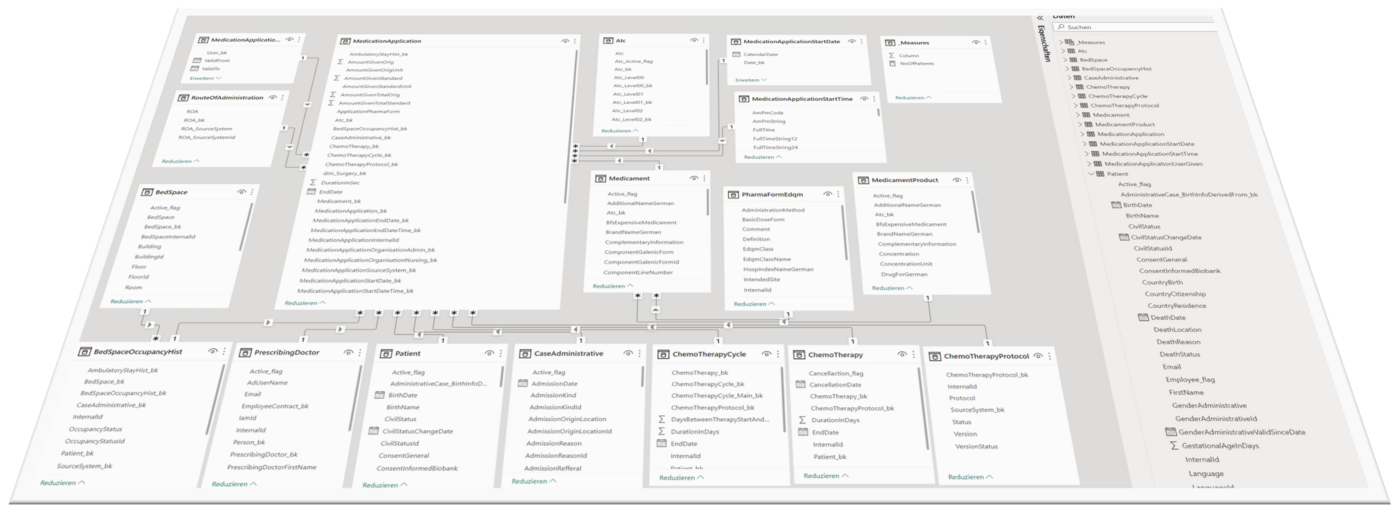This screenshot has width=1400, height=517.
Task: Hide the MedicationApplication table via eye icon
Action: 565,41
